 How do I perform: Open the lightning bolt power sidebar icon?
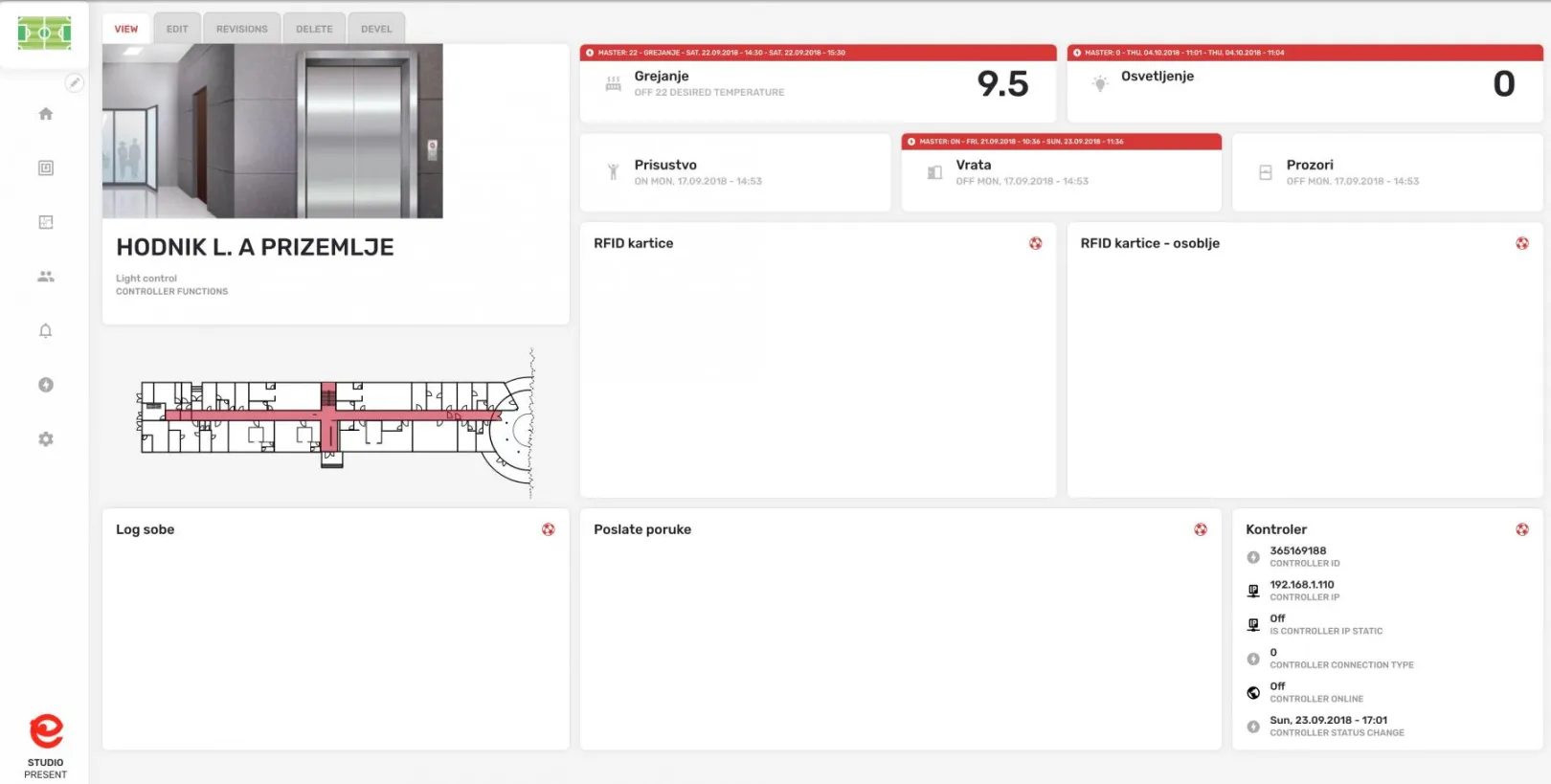tap(45, 385)
